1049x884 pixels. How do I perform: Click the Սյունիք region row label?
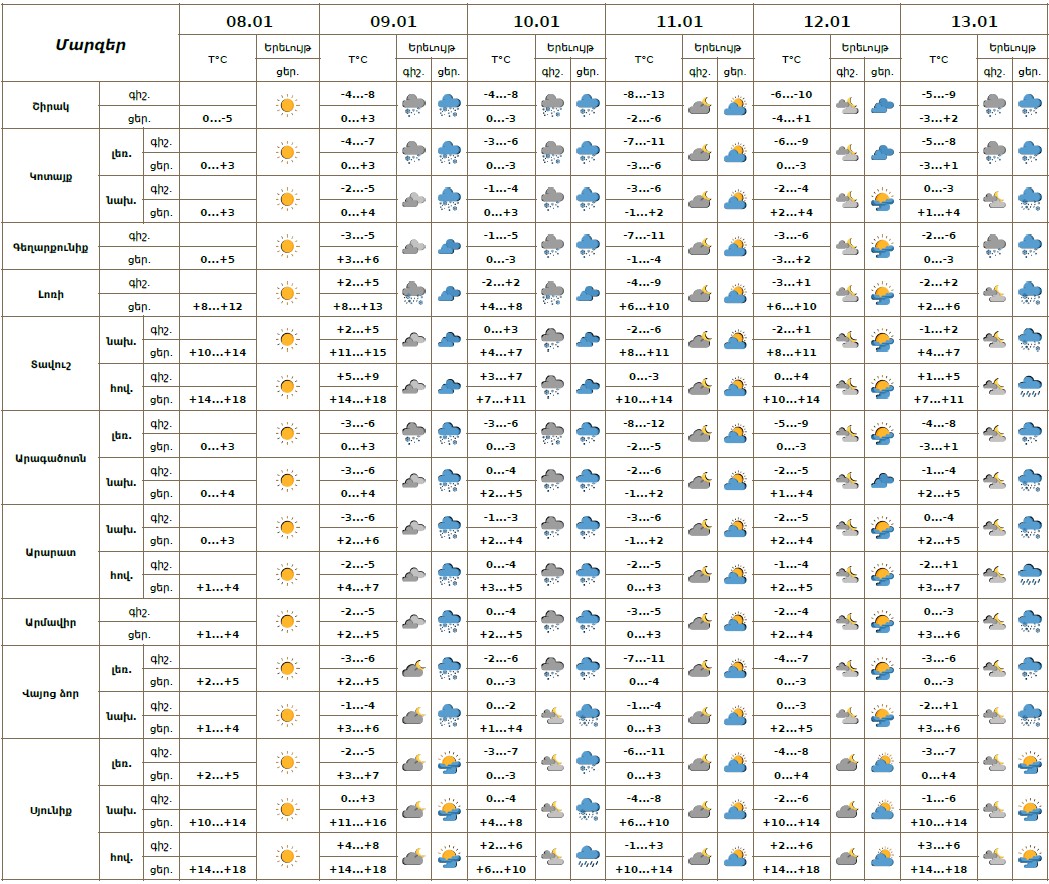51,809
